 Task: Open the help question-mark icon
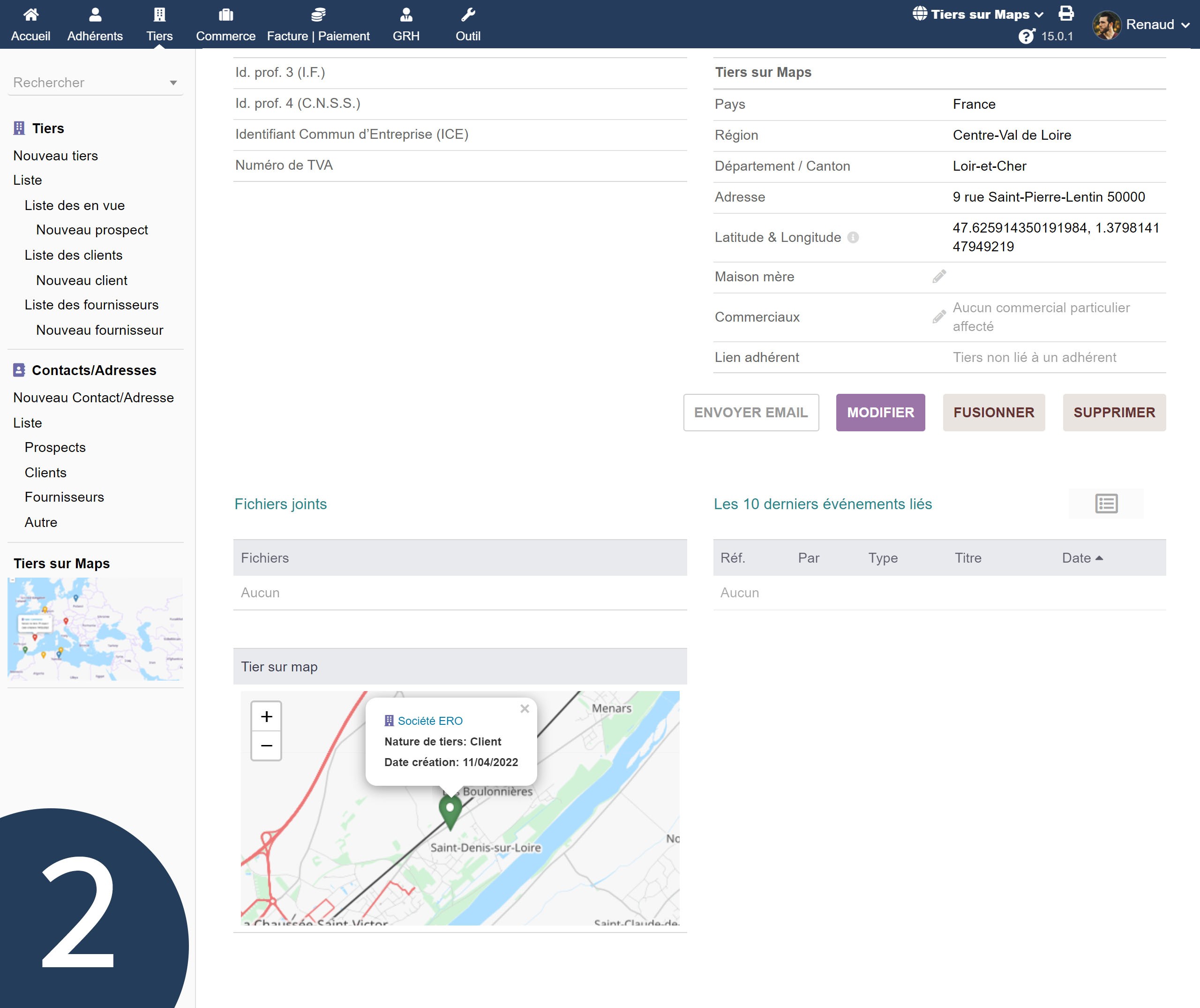[1026, 36]
